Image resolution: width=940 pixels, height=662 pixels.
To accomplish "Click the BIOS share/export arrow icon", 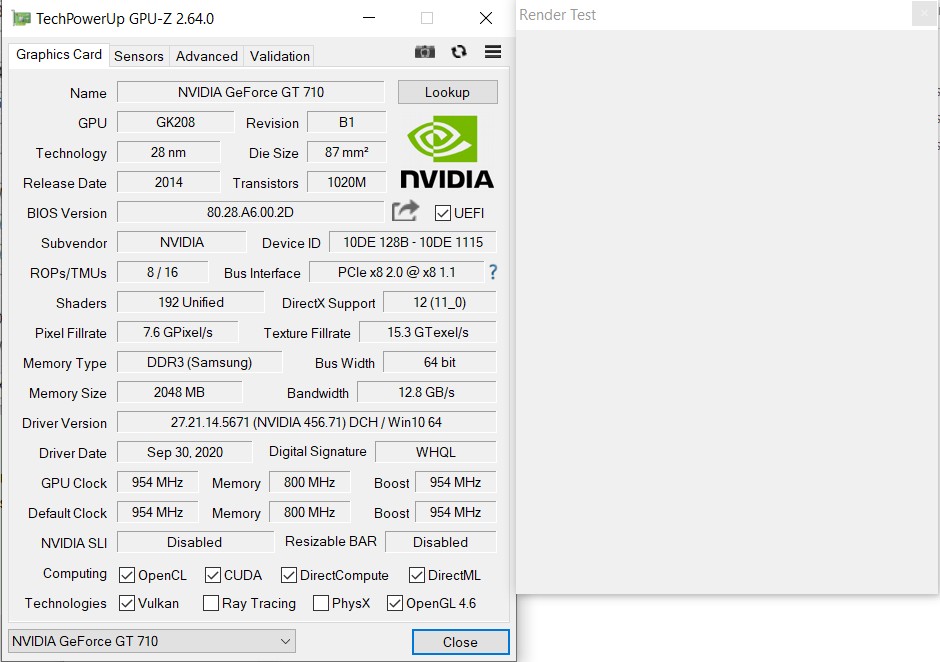I will point(405,211).
